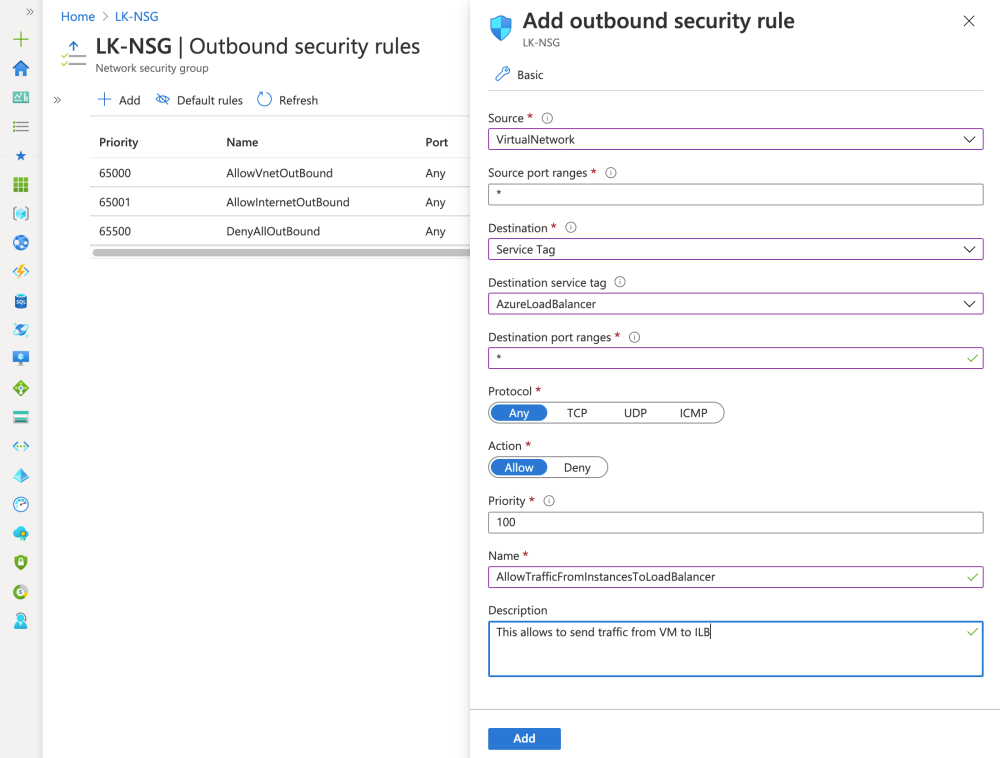Screen dimensions: 1000x758
Task: Set Action to Deny
Action: pos(577,468)
